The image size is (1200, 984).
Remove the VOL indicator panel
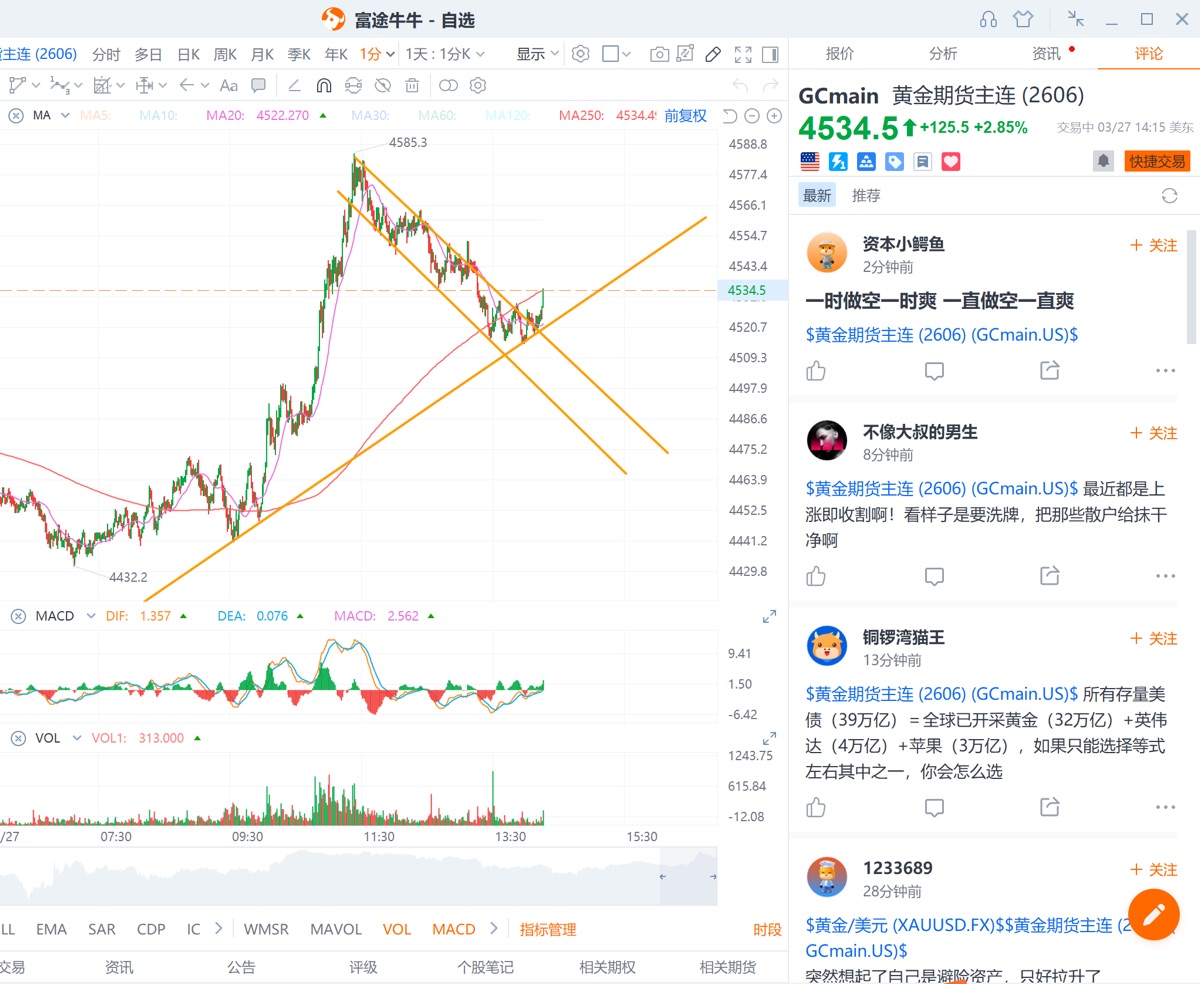pos(17,738)
